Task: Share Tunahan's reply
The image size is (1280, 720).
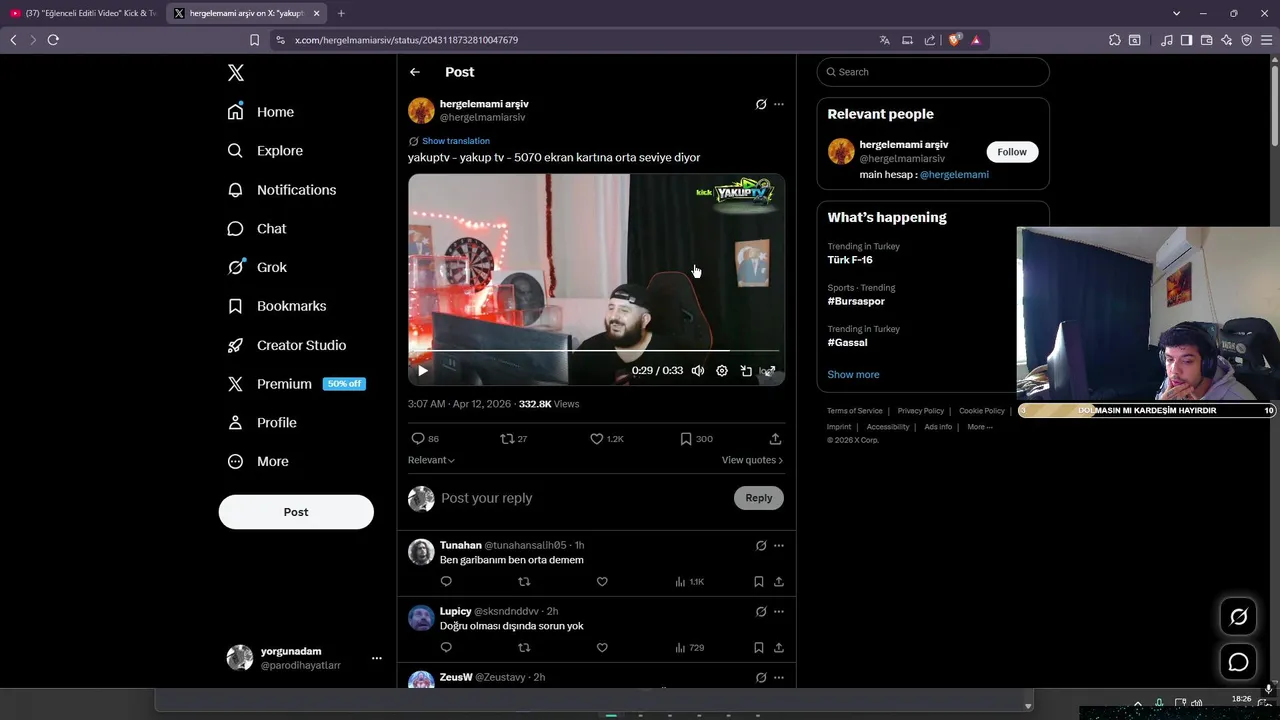Action: [x=779, y=582]
